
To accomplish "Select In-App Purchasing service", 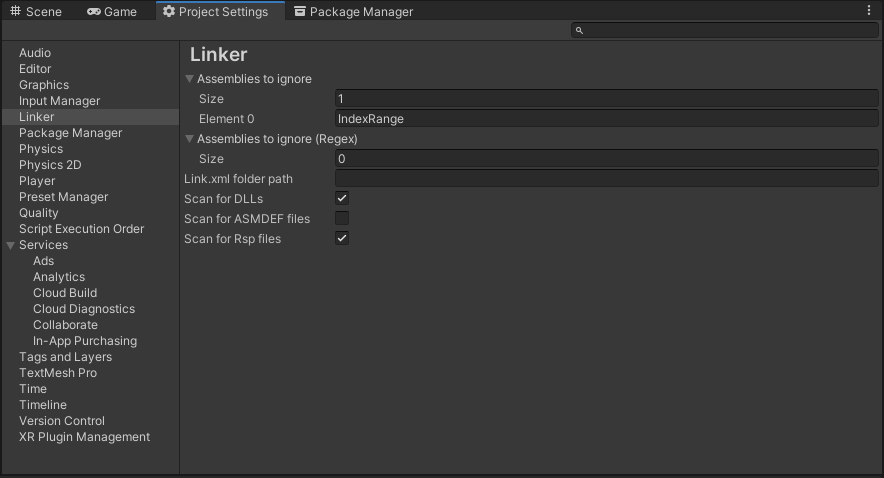I will [85, 341].
